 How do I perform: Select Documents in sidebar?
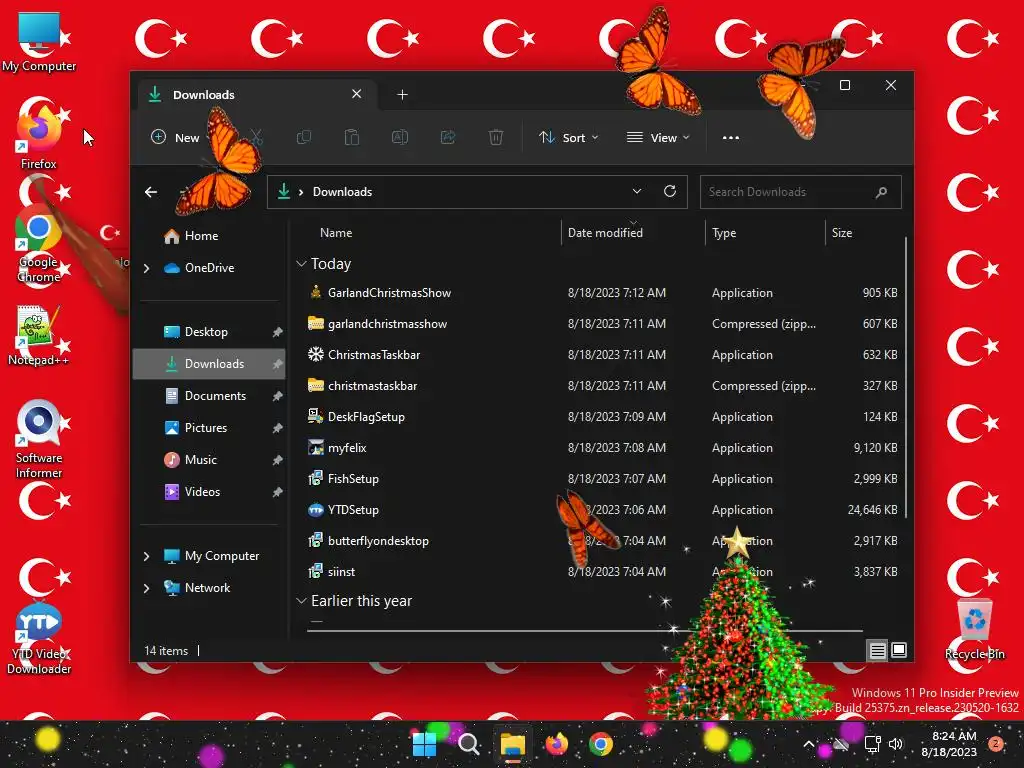(209, 396)
